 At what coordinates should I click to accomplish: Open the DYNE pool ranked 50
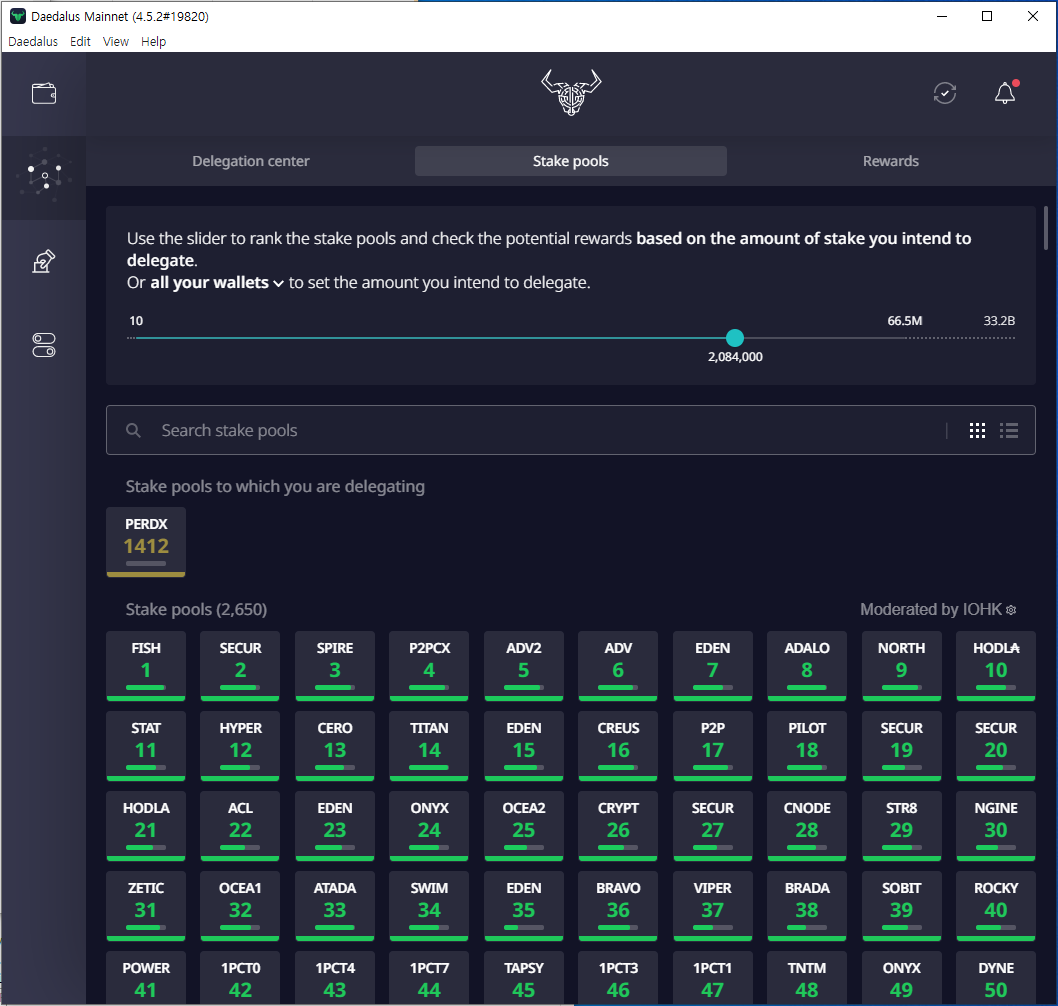[996, 978]
